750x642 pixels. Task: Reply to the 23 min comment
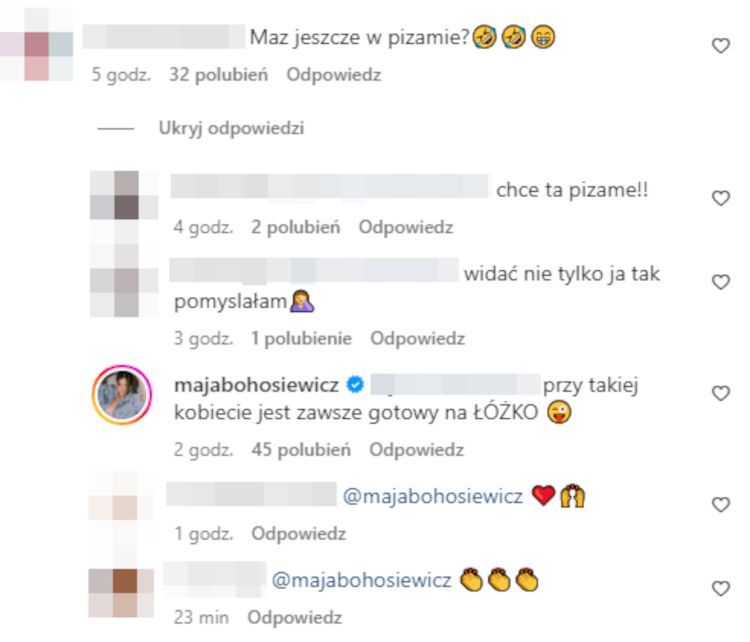coord(295,618)
